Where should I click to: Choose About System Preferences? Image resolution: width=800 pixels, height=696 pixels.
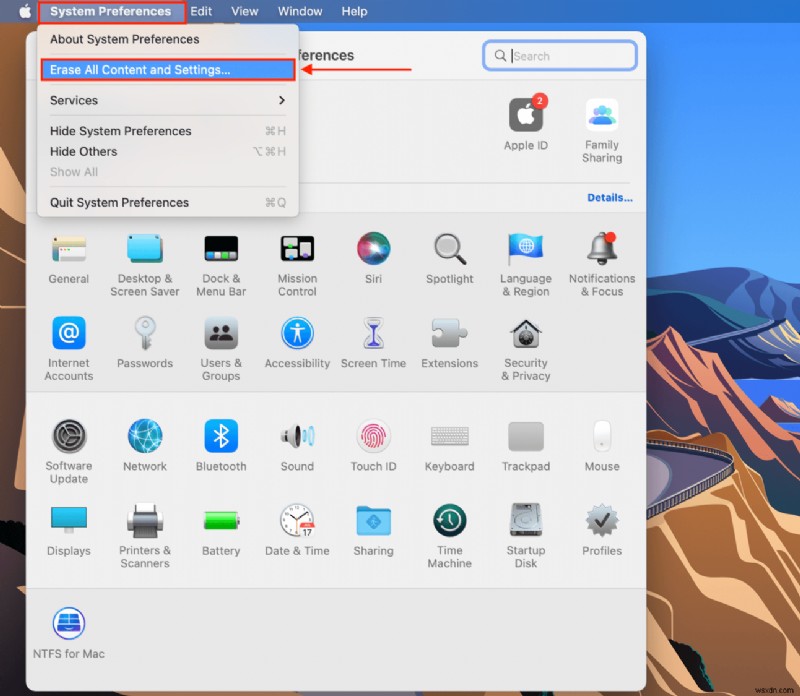point(124,39)
